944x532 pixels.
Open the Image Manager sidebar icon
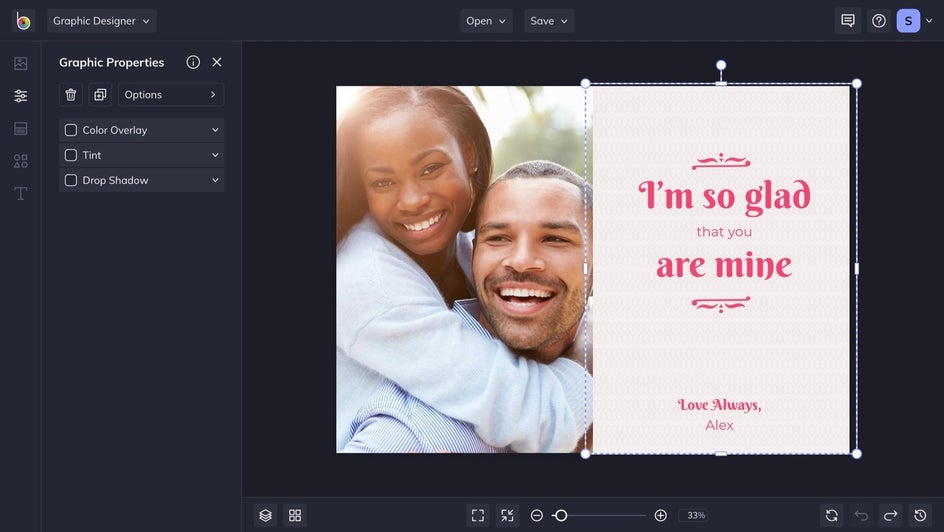pos(20,64)
